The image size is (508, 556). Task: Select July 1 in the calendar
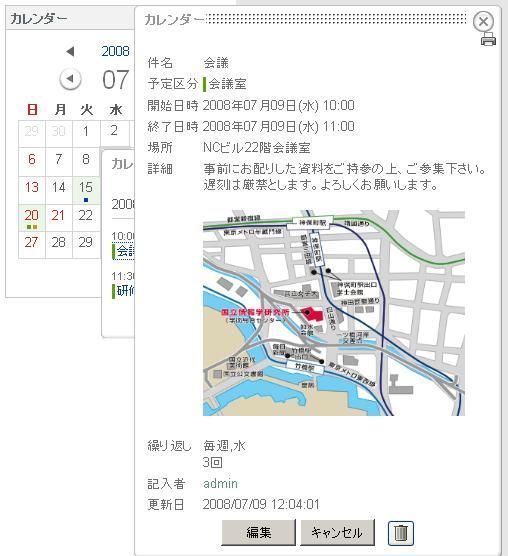[86, 134]
